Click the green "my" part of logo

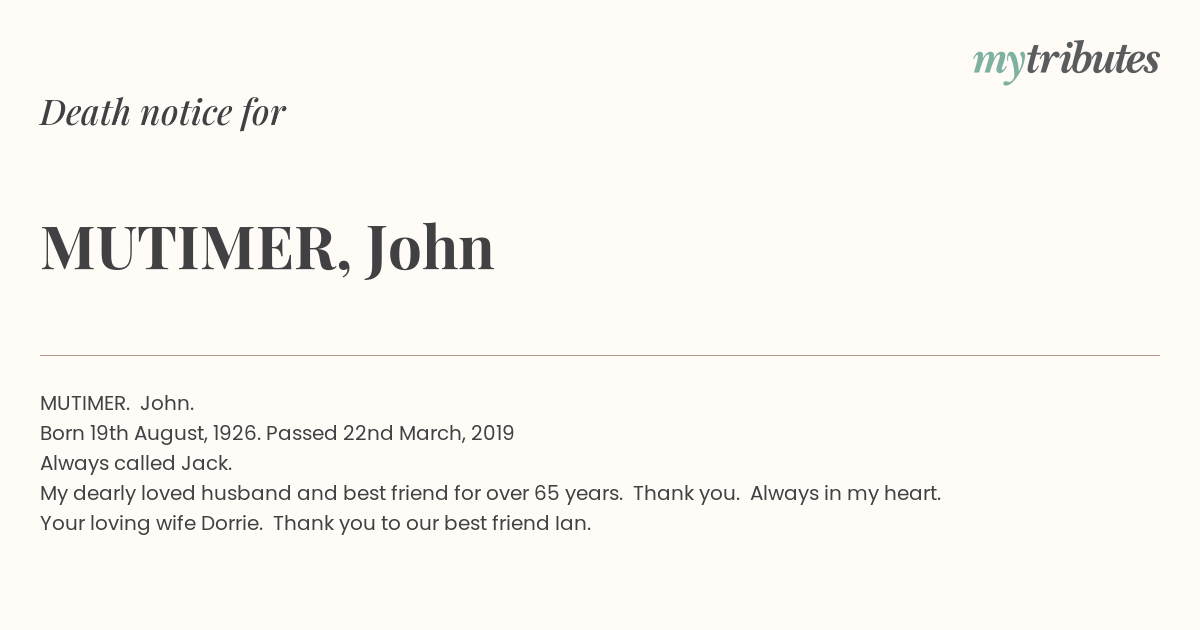click(x=999, y=65)
